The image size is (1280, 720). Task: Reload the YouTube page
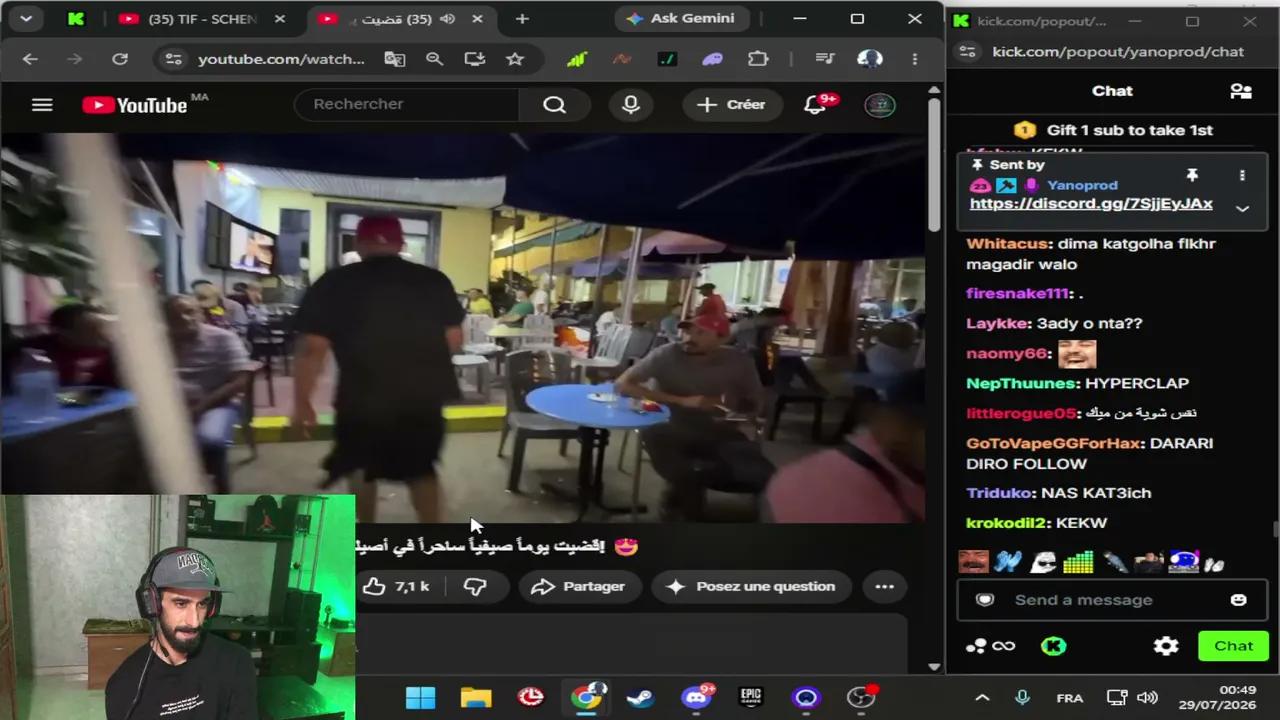(119, 59)
